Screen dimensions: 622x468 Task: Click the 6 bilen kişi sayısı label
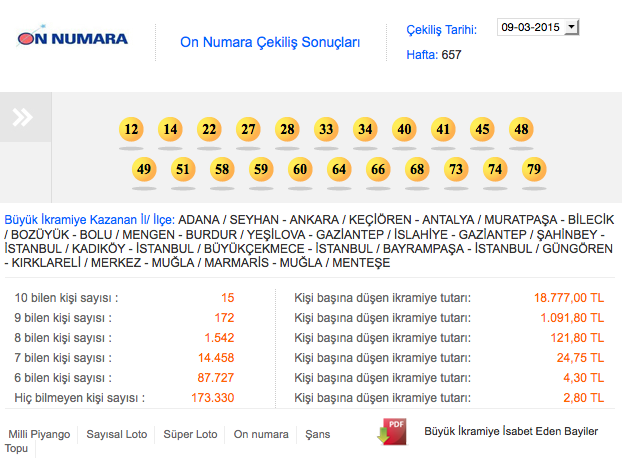tap(63, 378)
